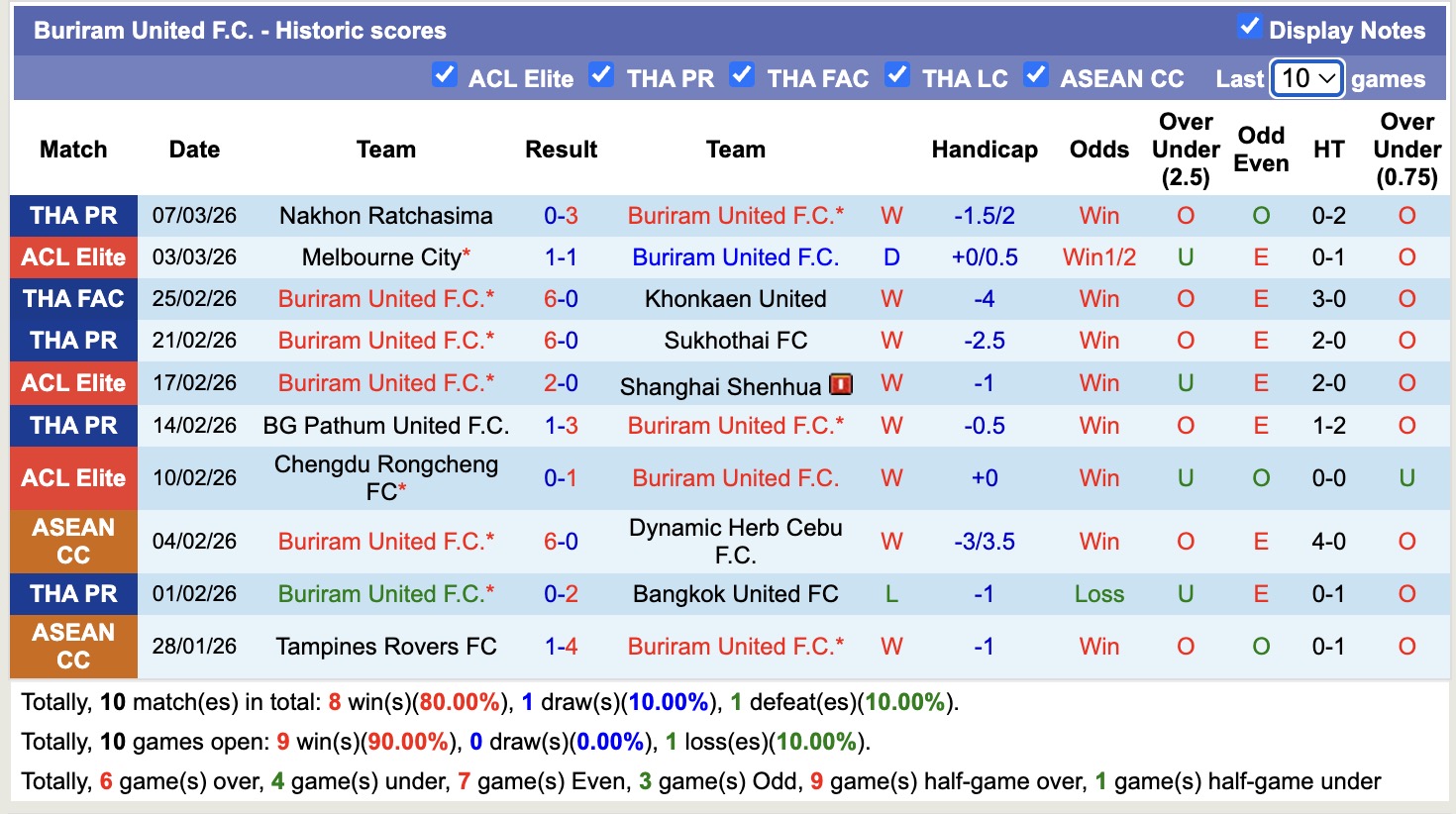Click the ASEAN CC badge on Dynamic Herb Cebu row
The width and height of the screenshot is (1456, 814).
click(x=73, y=541)
